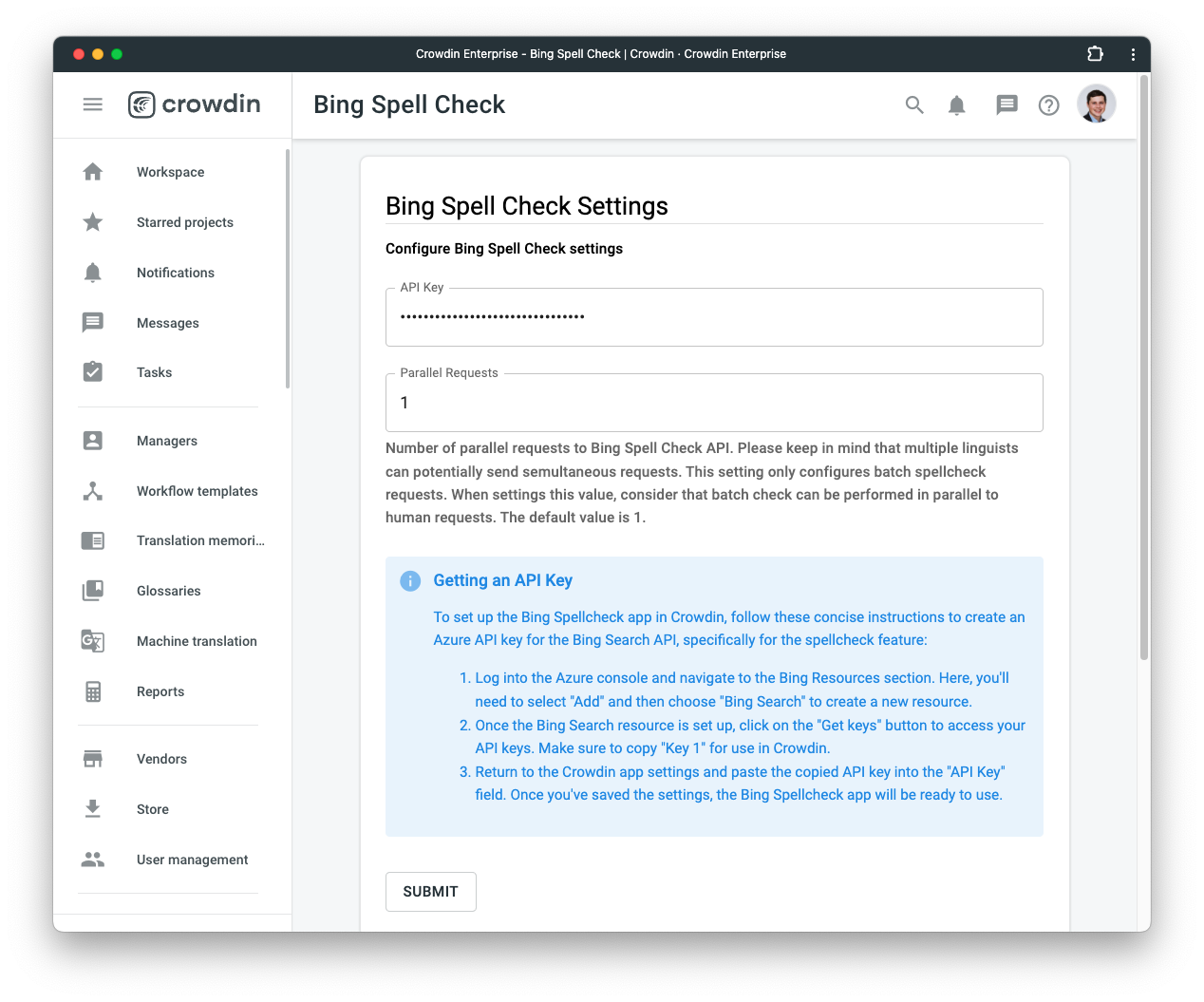
Task: Open user profile avatar
Action: click(1097, 104)
